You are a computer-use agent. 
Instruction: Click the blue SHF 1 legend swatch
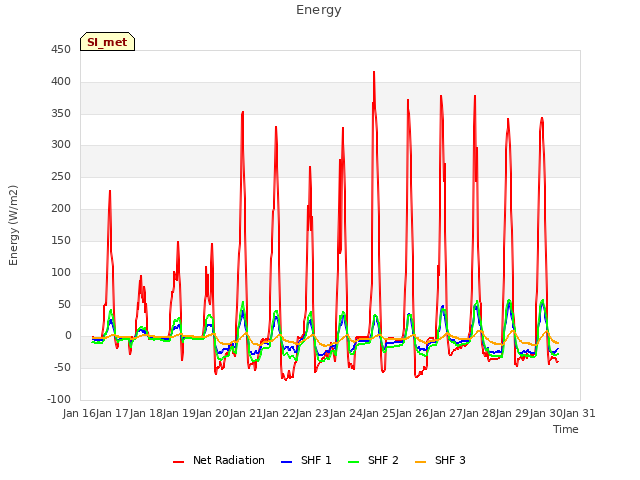[287, 462]
